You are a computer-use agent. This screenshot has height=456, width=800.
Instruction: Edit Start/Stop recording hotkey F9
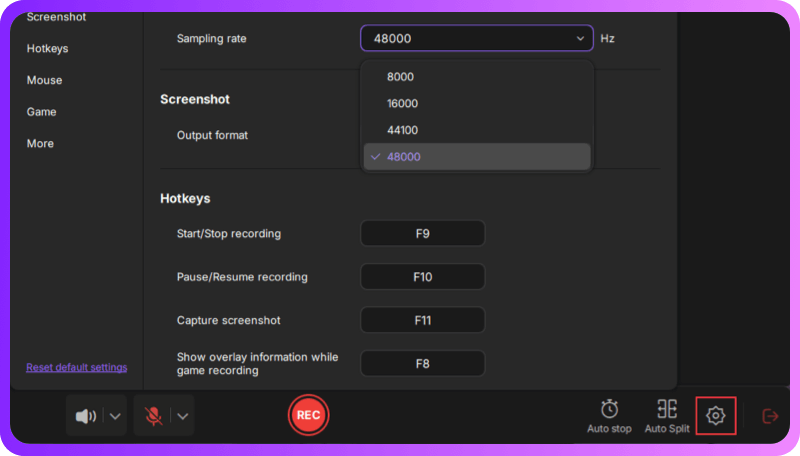coord(422,234)
